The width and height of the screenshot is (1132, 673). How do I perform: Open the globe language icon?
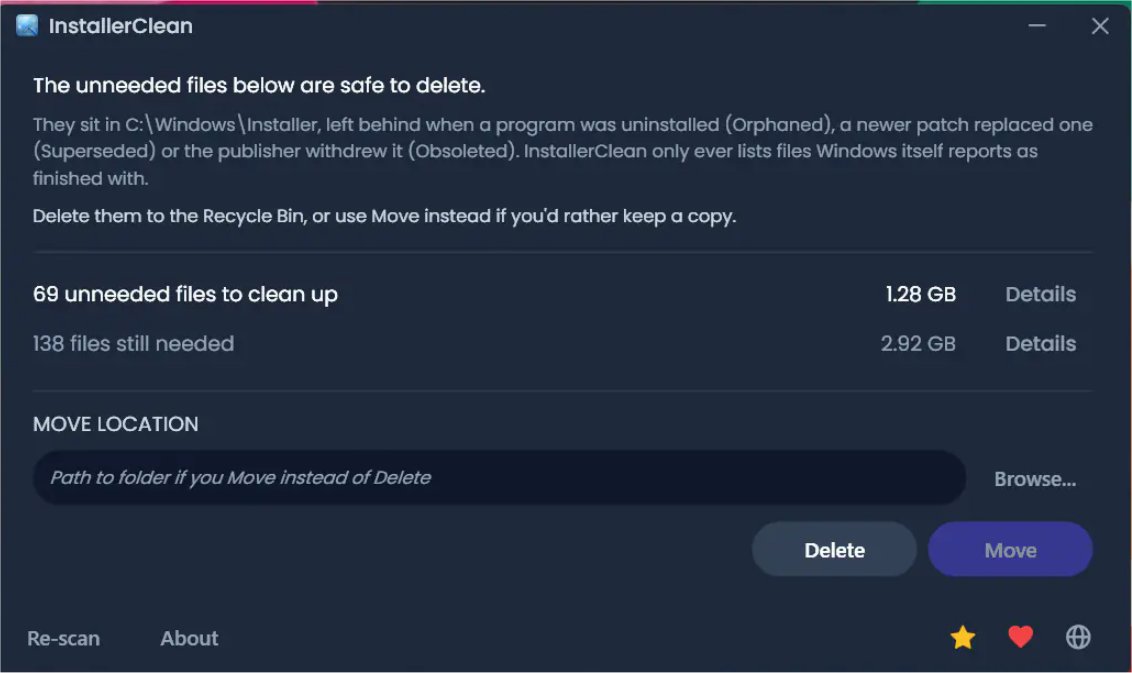click(1078, 637)
